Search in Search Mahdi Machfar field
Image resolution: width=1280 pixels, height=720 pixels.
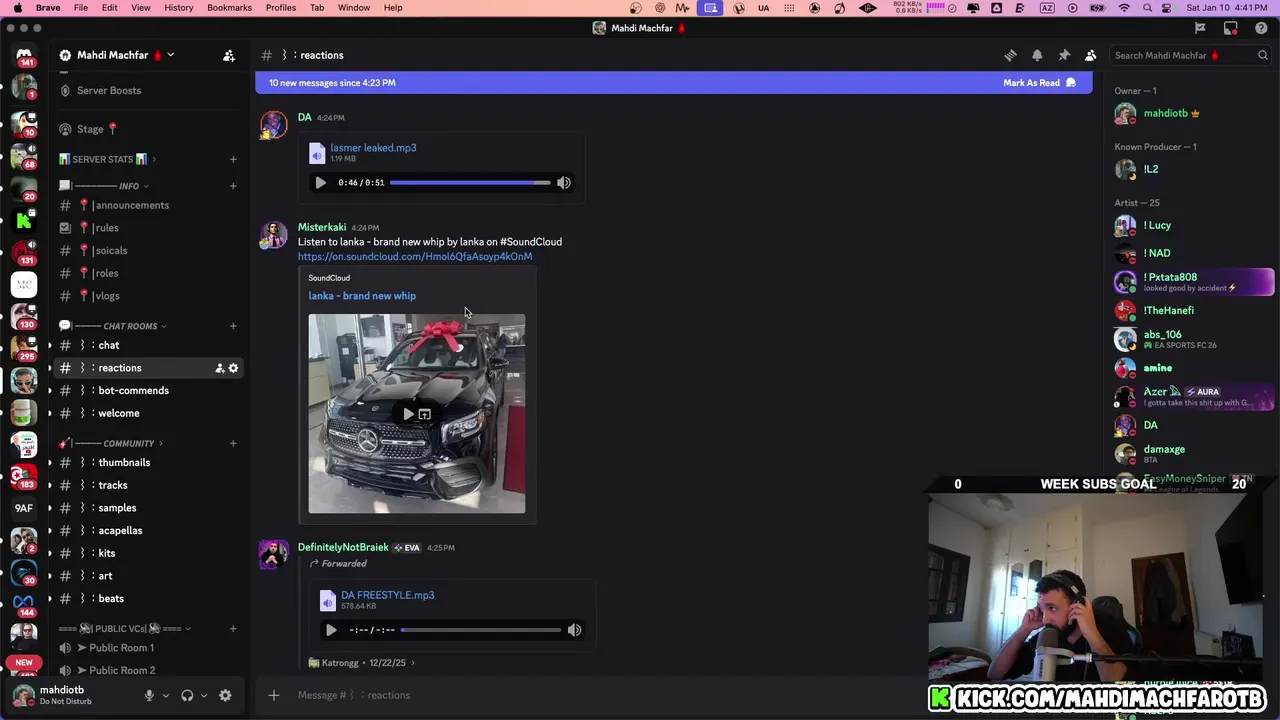coord(1190,55)
